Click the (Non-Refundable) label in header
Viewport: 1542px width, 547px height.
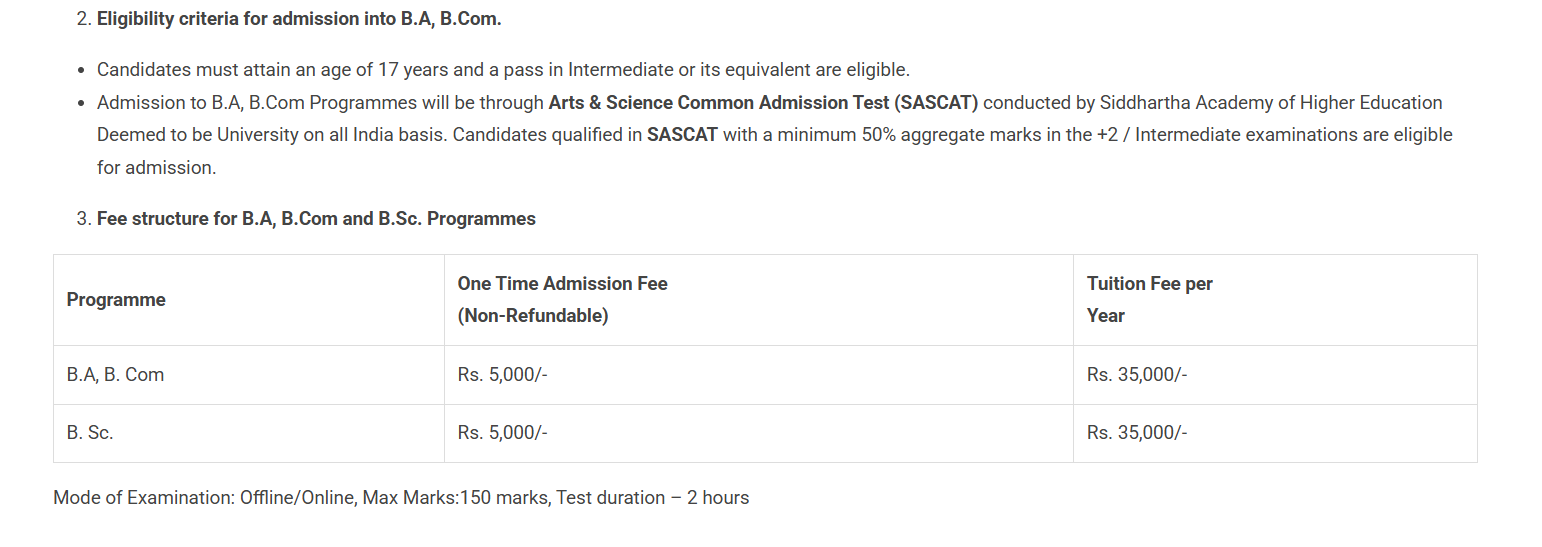point(533,315)
